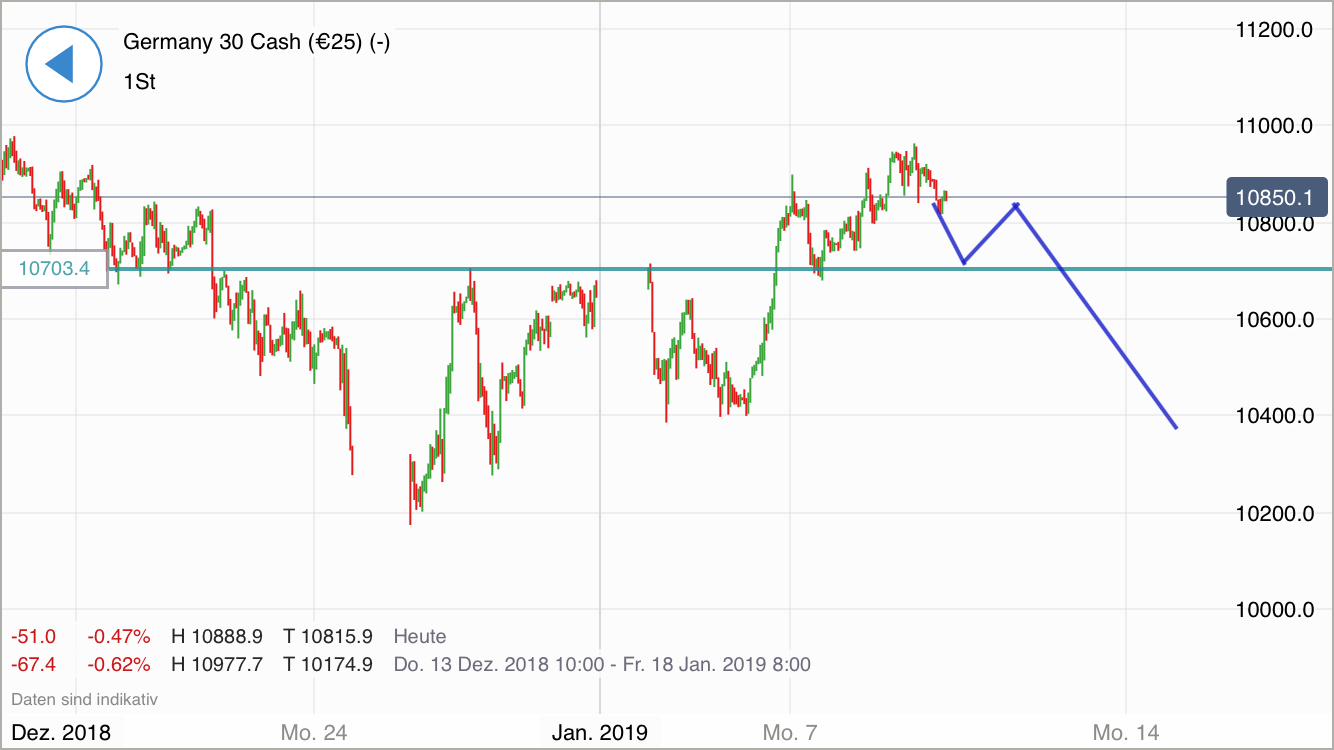The width and height of the screenshot is (1334, 750).
Task: Click the 10703.4 horizontal line label
Action: pyautogui.click(x=54, y=268)
